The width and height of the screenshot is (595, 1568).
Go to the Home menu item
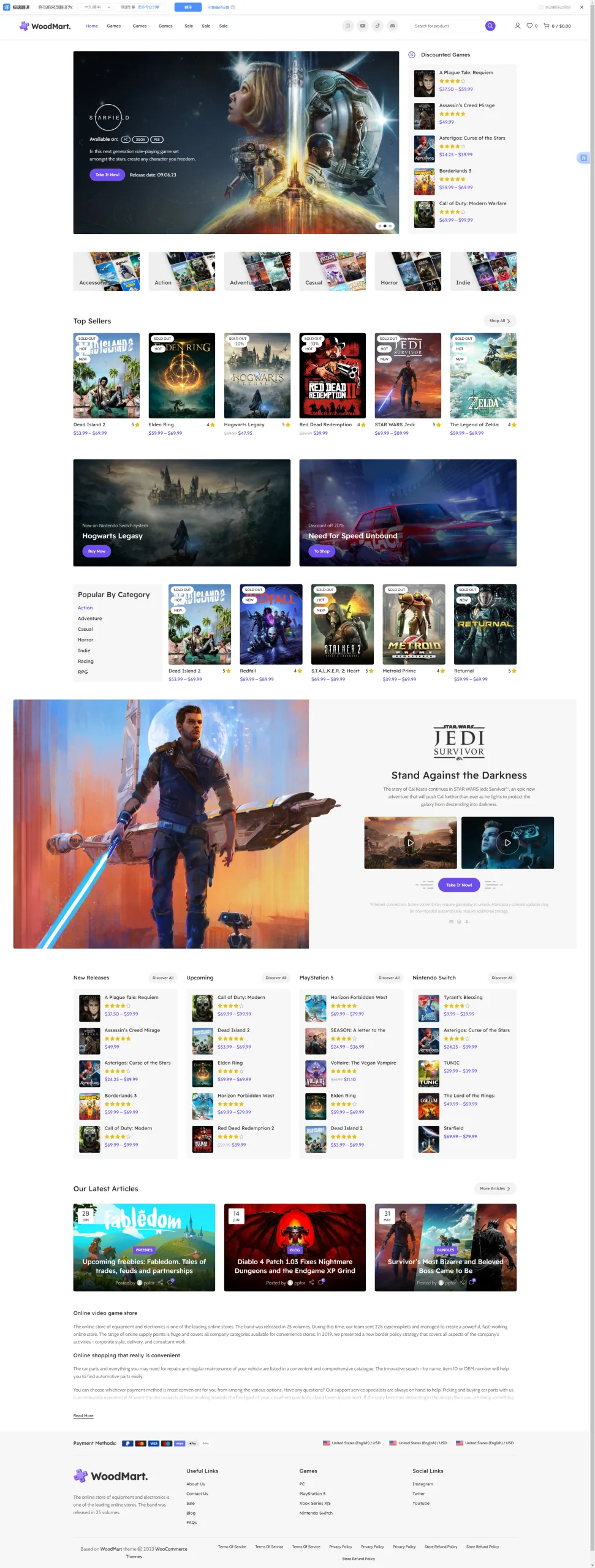[92, 26]
